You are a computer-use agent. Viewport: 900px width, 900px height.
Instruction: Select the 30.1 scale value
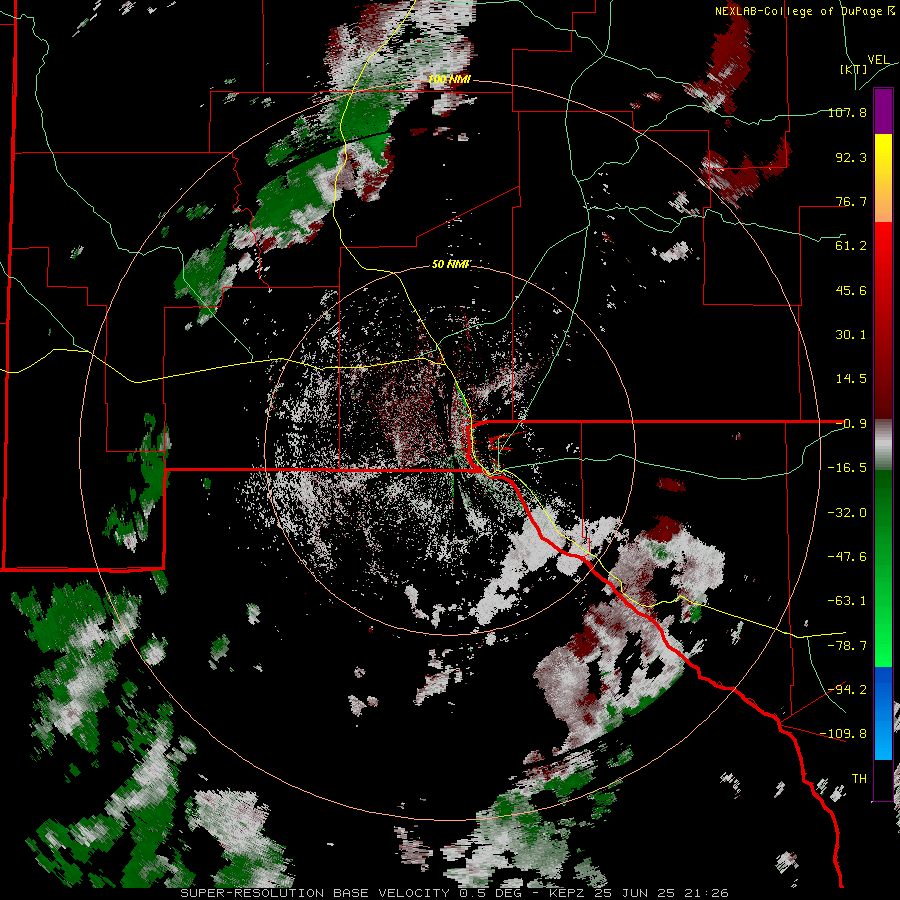pos(851,335)
